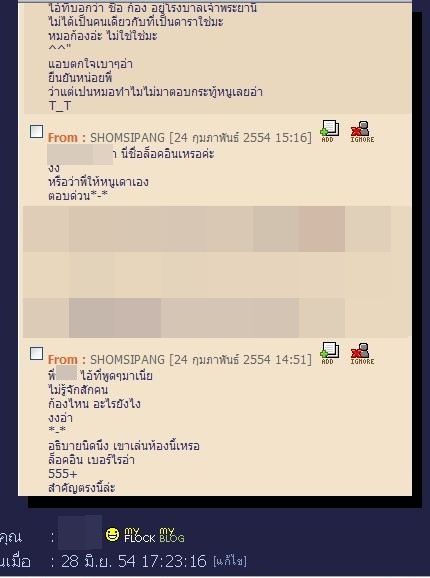Click ADD icon on the 14:51 message
Screen dimensions: 430x578
(329, 353)
